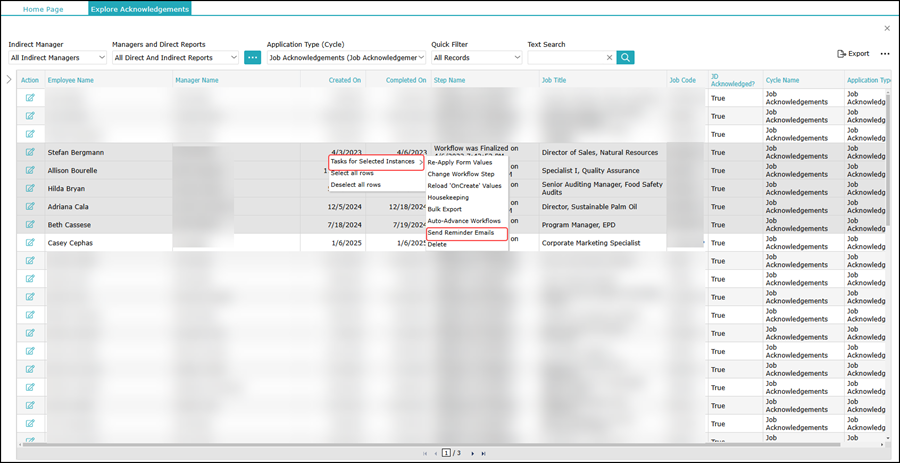Click inside the Text Search input field
This screenshot has width=900, height=463.
pos(565,58)
